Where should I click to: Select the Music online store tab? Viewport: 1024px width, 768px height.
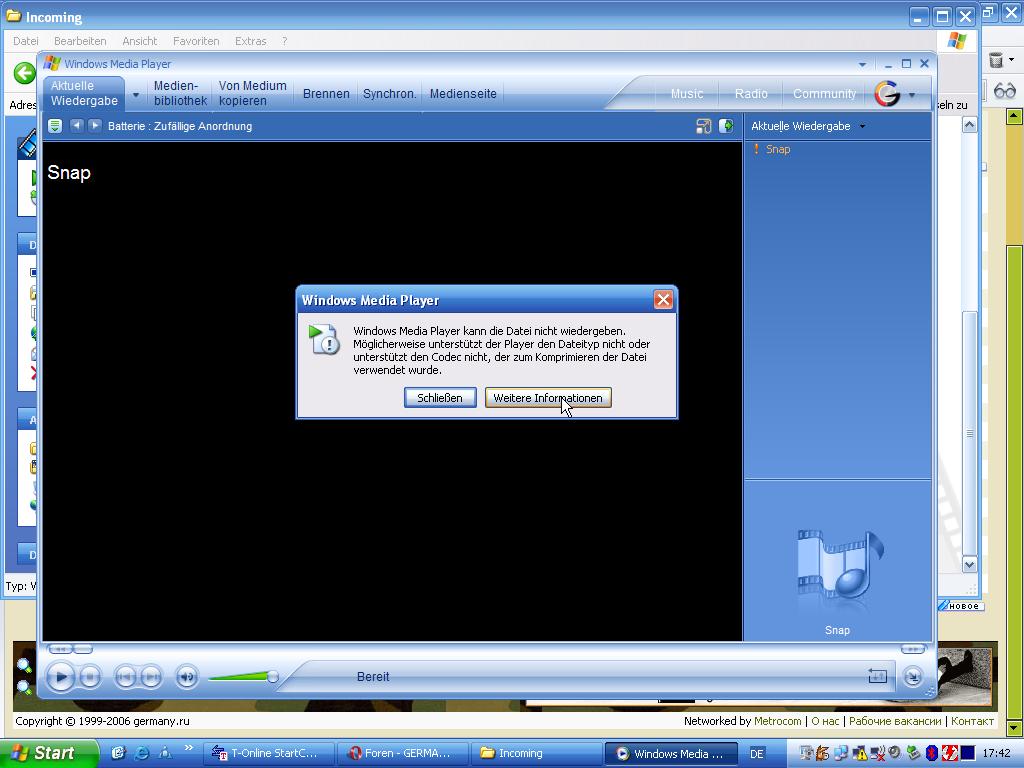[687, 93]
